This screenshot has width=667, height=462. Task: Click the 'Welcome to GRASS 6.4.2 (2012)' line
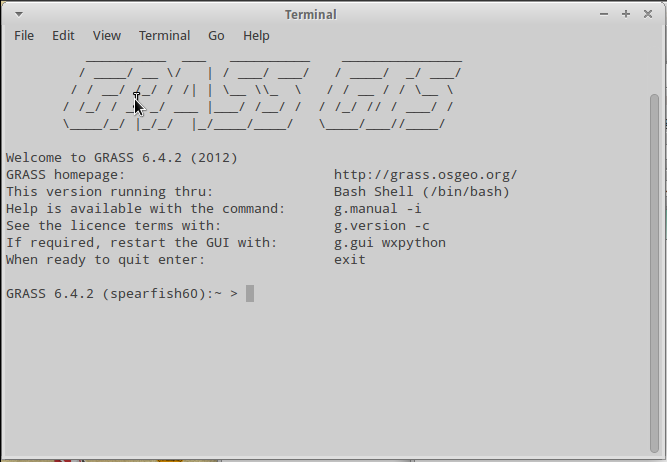pyautogui.click(x=122, y=158)
